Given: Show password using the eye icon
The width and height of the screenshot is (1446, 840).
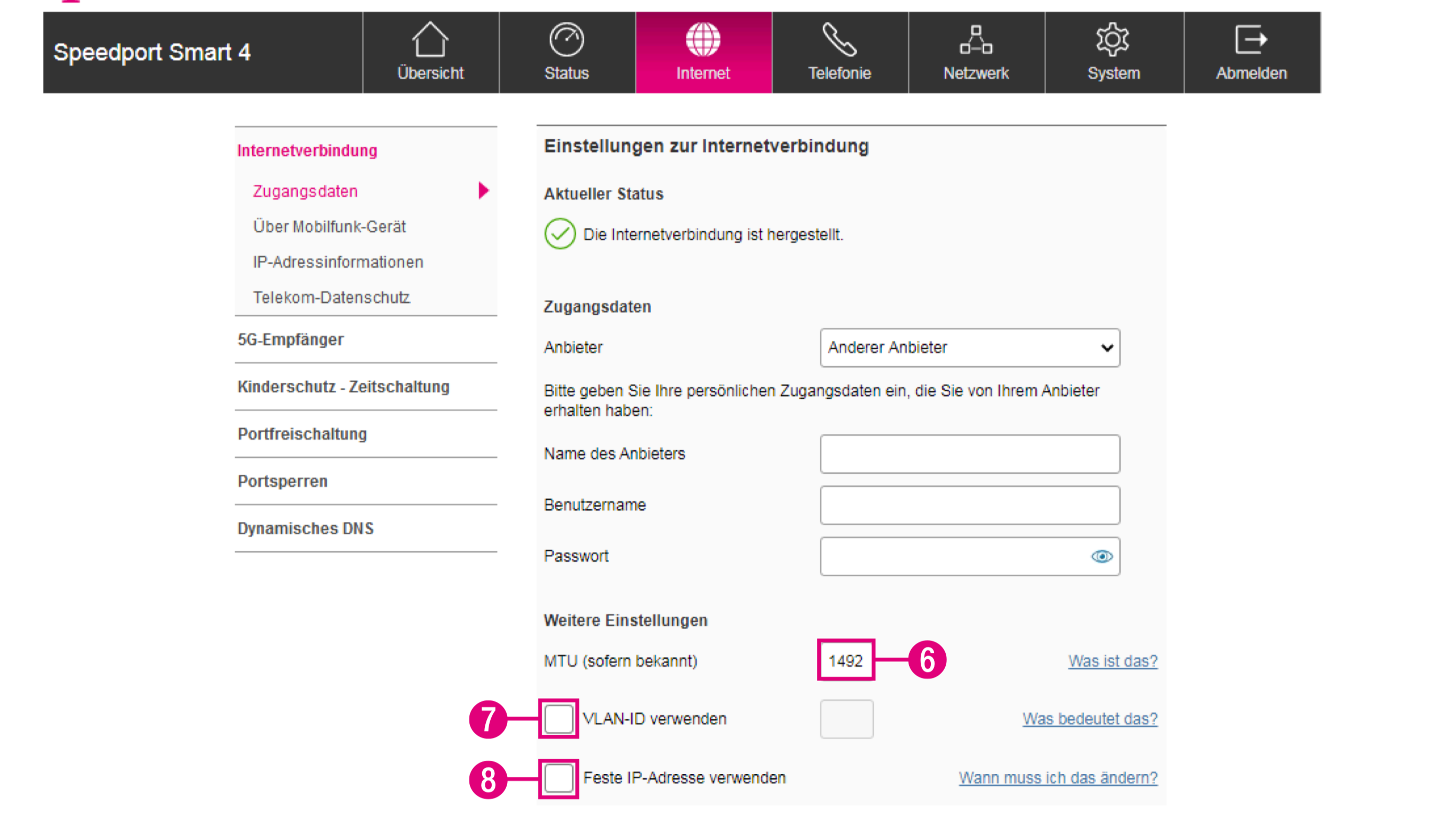Looking at the screenshot, I should (1102, 557).
